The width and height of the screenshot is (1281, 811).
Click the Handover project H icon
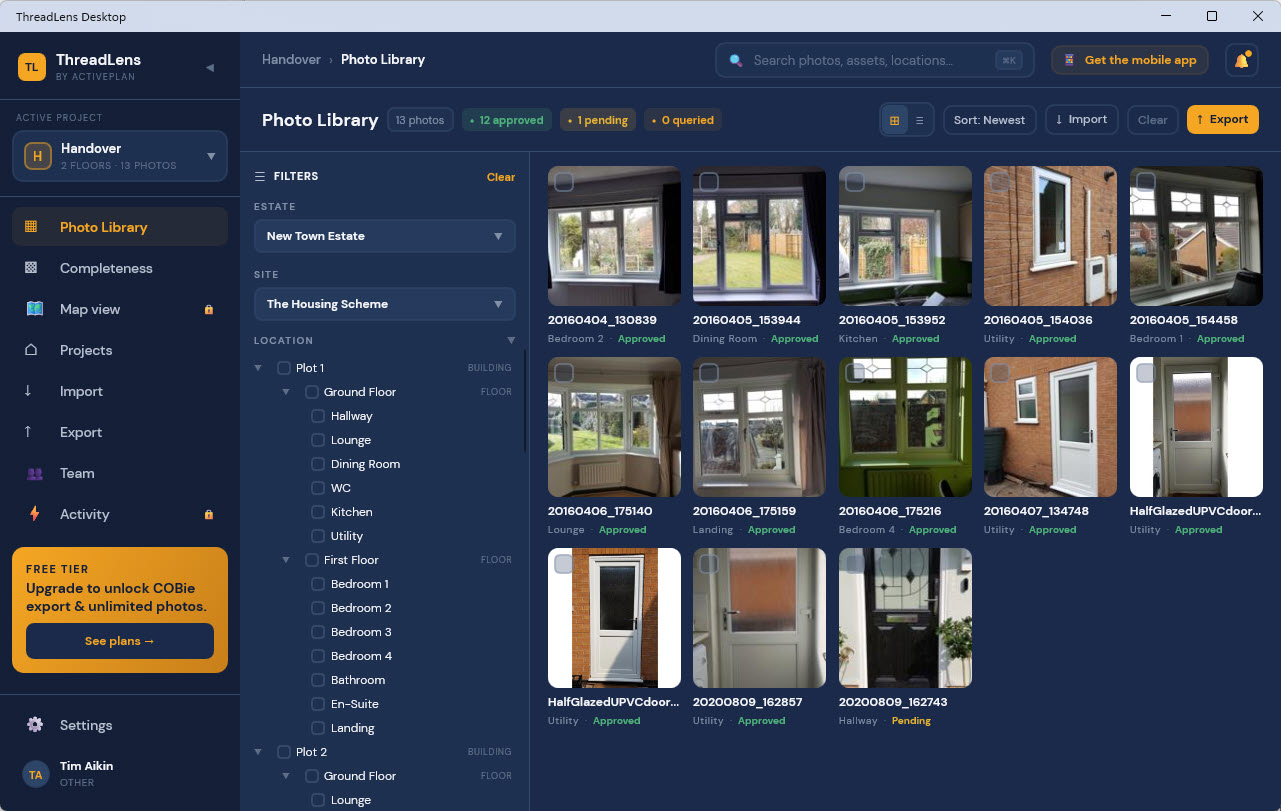click(x=38, y=156)
